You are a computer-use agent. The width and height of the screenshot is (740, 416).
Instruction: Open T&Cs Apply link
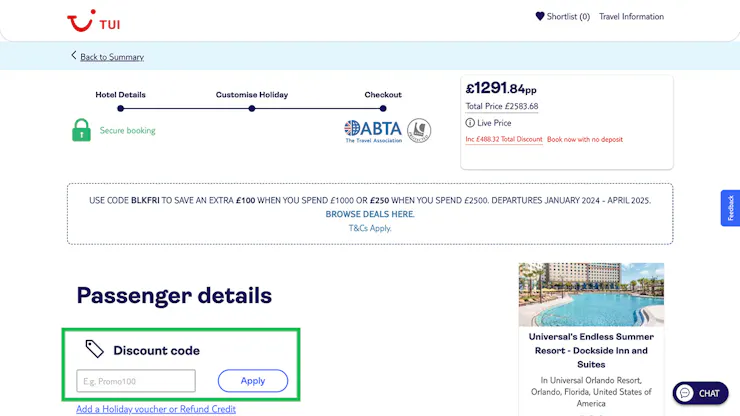(370, 228)
